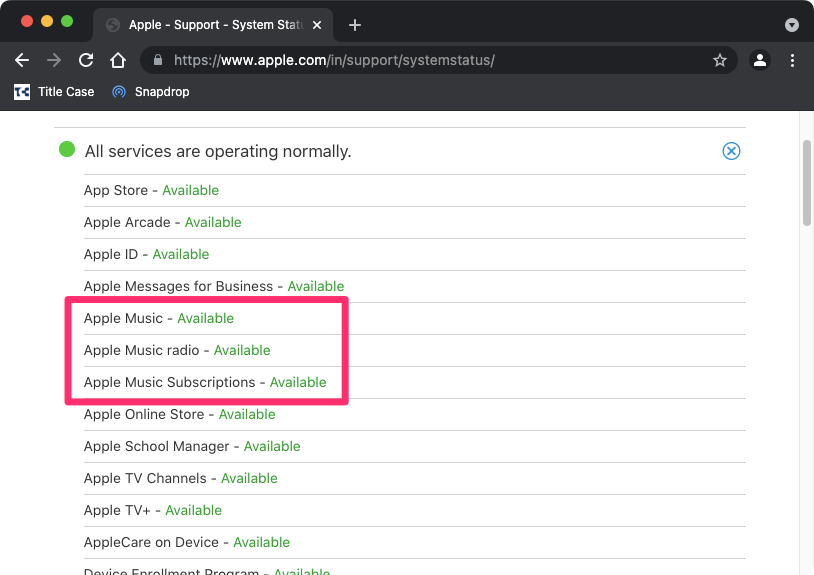Image resolution: width=814 pixels, height=575 pixels.
Task: Click the 'Apple TV+ - Available' row
Action: [415, 511]
